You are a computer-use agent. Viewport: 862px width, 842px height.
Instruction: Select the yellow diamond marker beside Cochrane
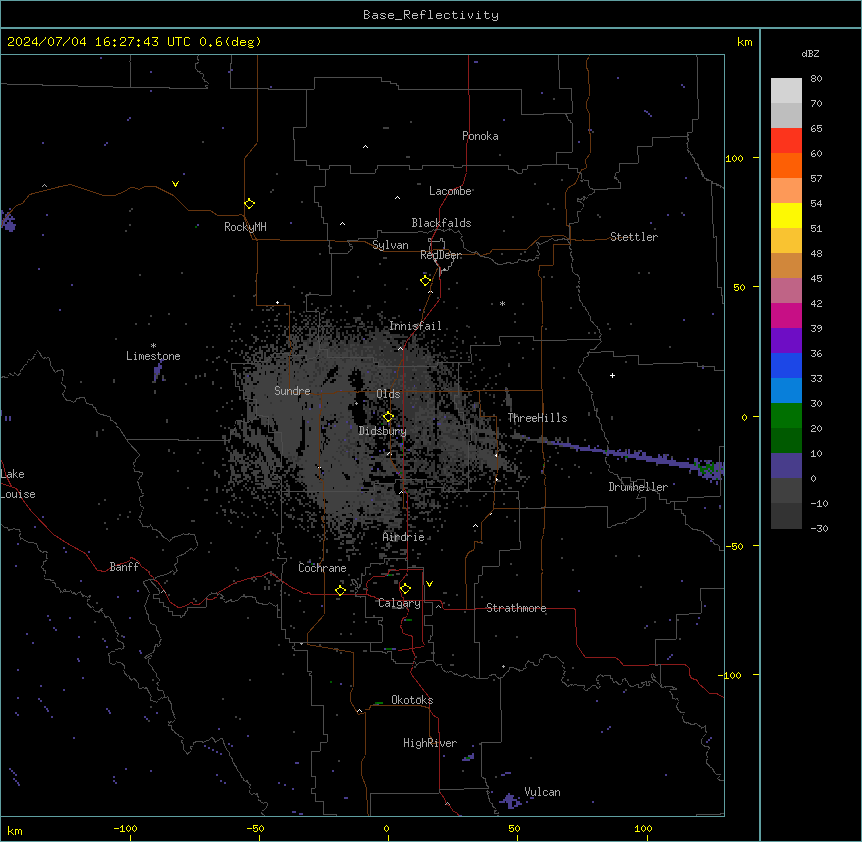[340, 590]
